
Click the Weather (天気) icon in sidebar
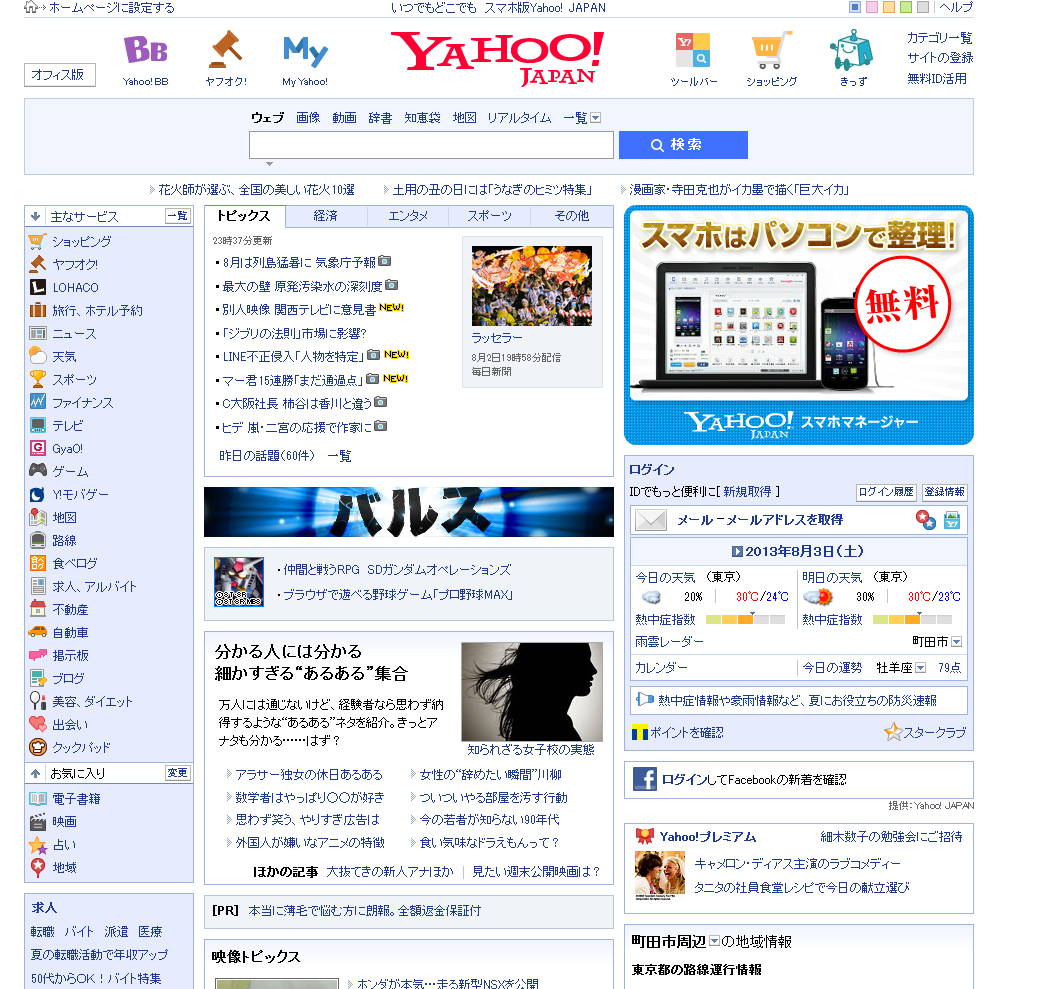[x=38, y=356]
